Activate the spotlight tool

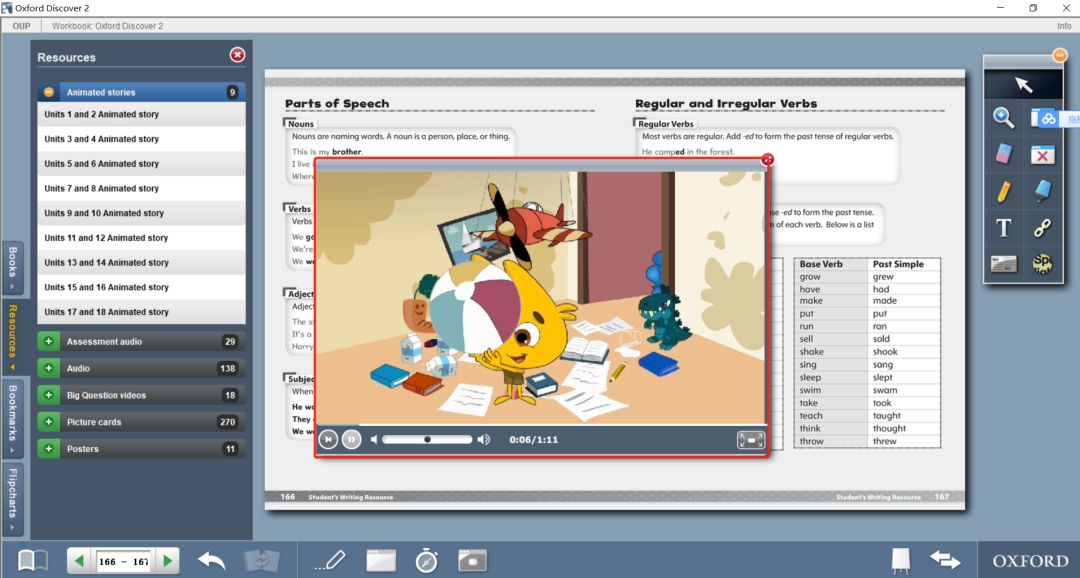(x=1042, y=264)
